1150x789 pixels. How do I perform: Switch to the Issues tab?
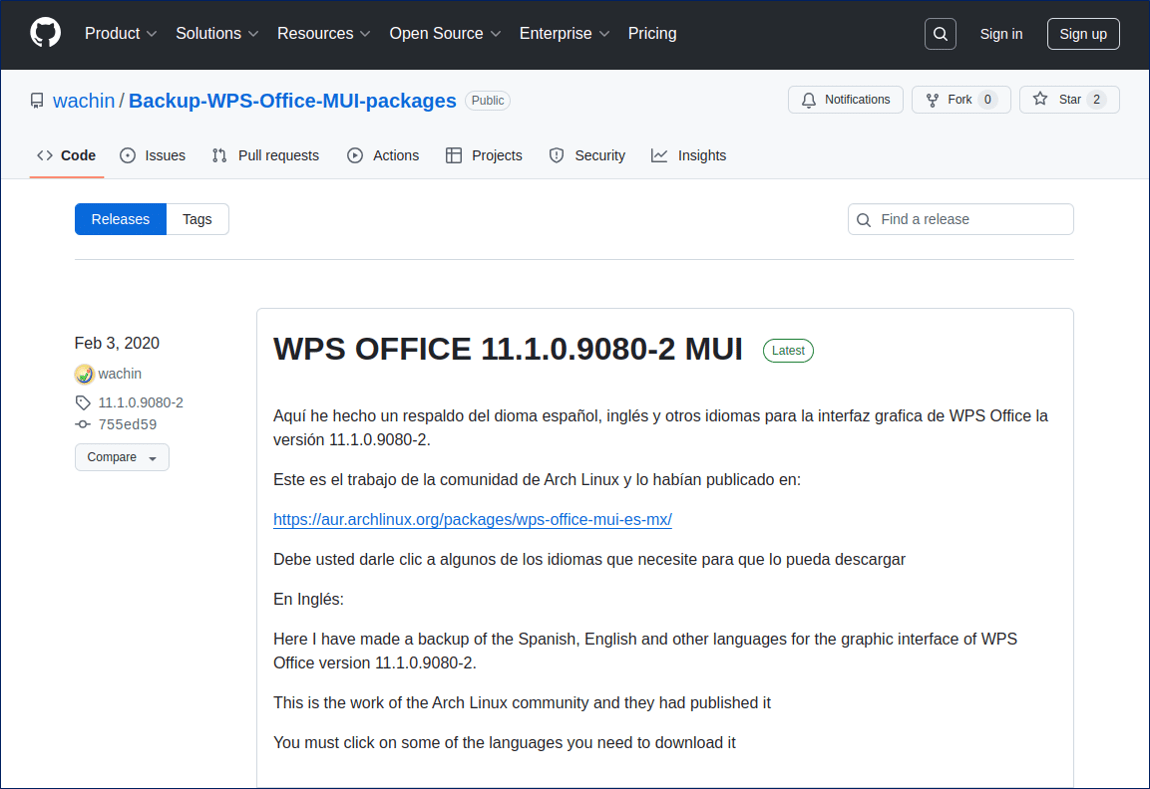pos(153,155)
